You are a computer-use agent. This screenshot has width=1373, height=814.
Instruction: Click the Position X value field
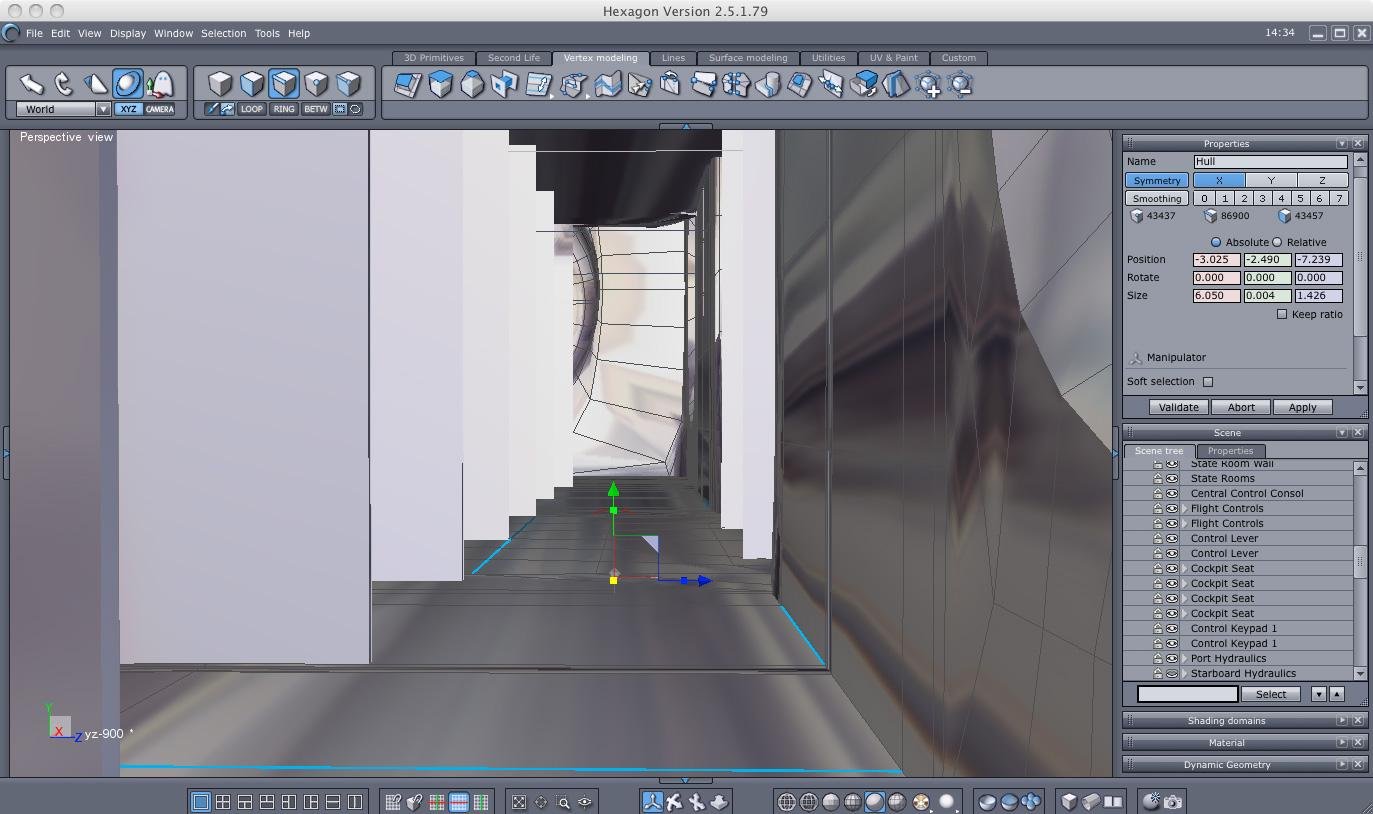[x=1216, y=260]
